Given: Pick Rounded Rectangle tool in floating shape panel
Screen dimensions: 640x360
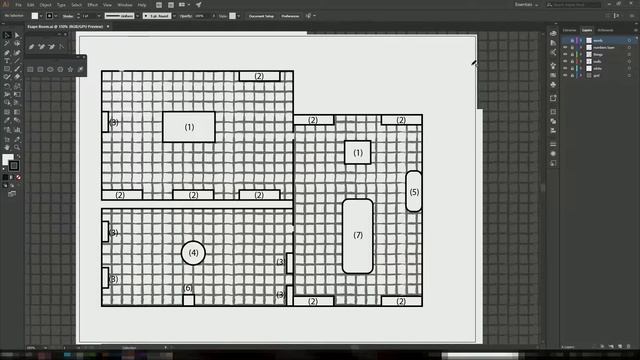Looking at the screenshot, I should tap(40, 69).
